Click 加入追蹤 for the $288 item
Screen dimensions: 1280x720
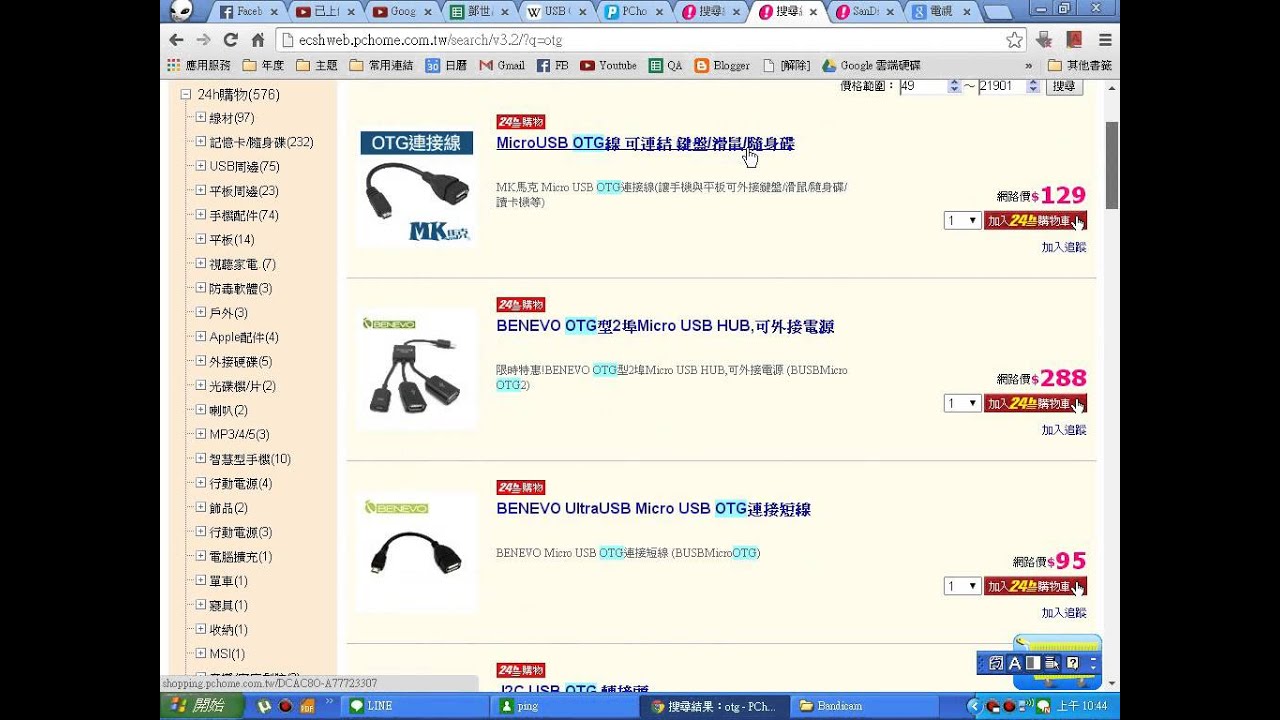1064,430
